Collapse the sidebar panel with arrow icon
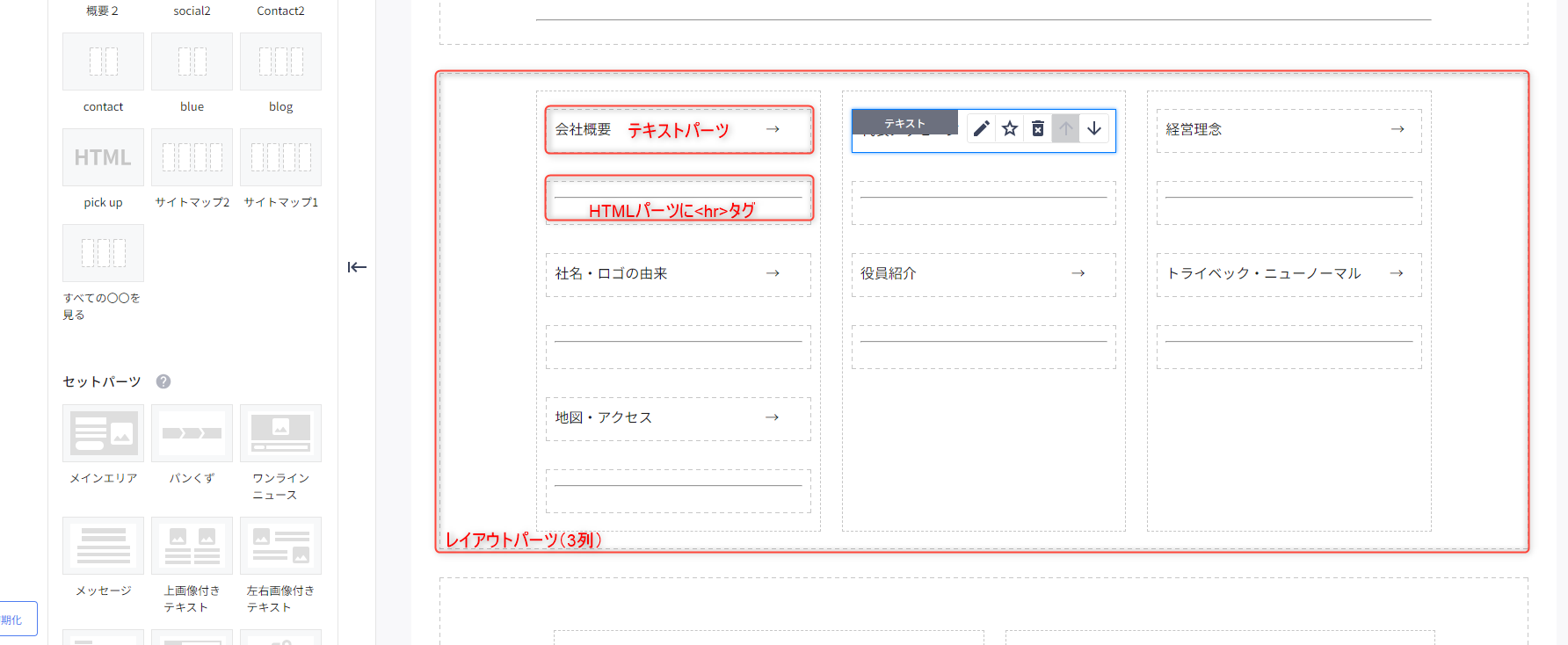This screenshot has width=1568, height=645. [357, 267]
